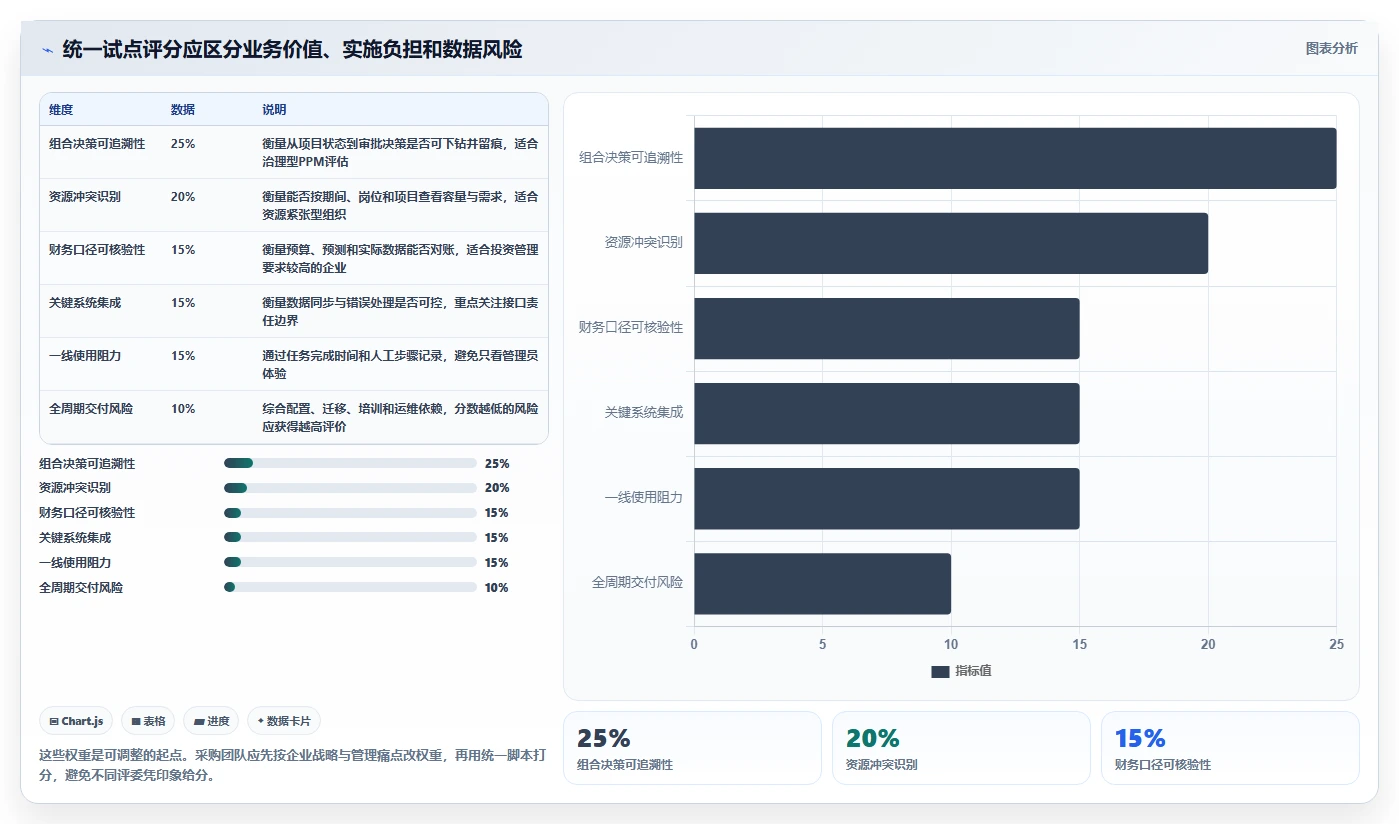
Task: Click the 财务口径可核验性 progress bar
Action: click(x=350, y=513)
